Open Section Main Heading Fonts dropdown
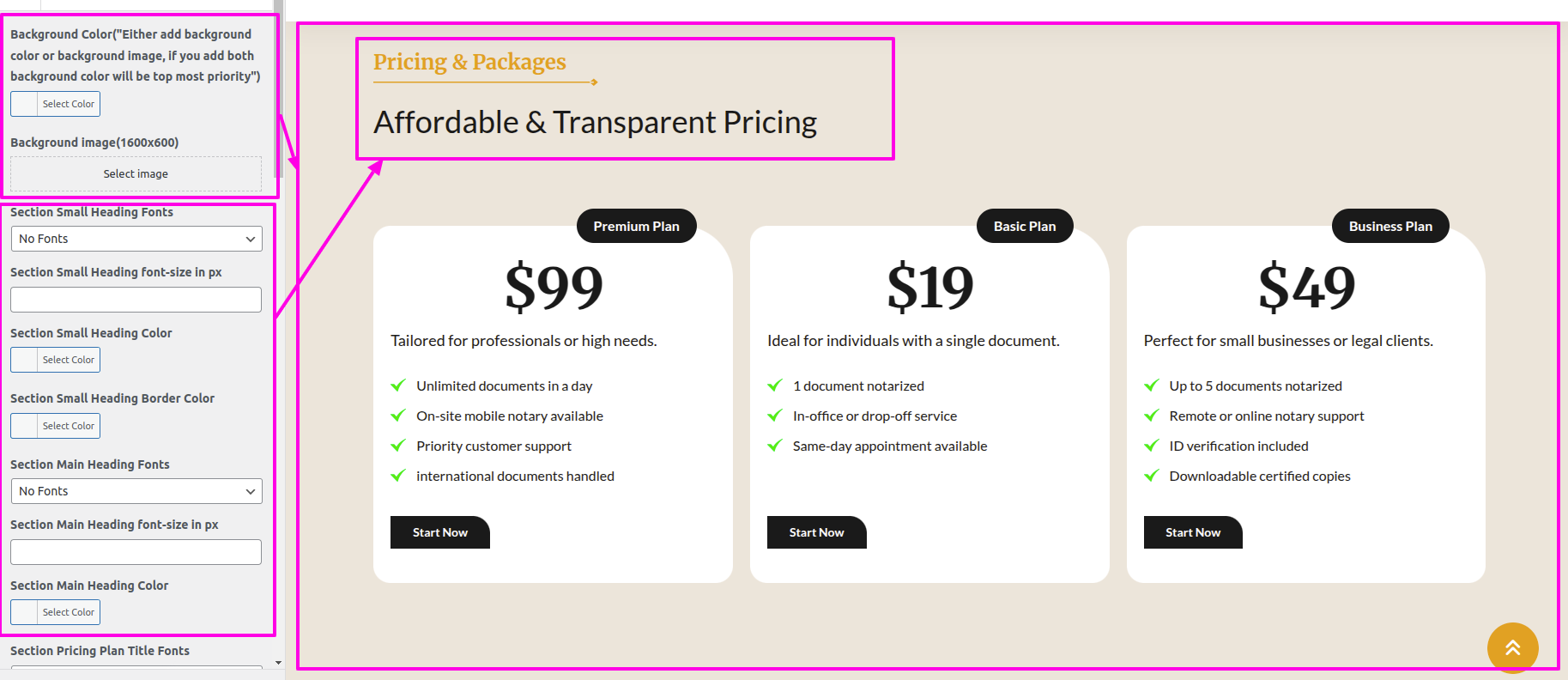This screenshot has height=680, width=1568. [136, 491]
